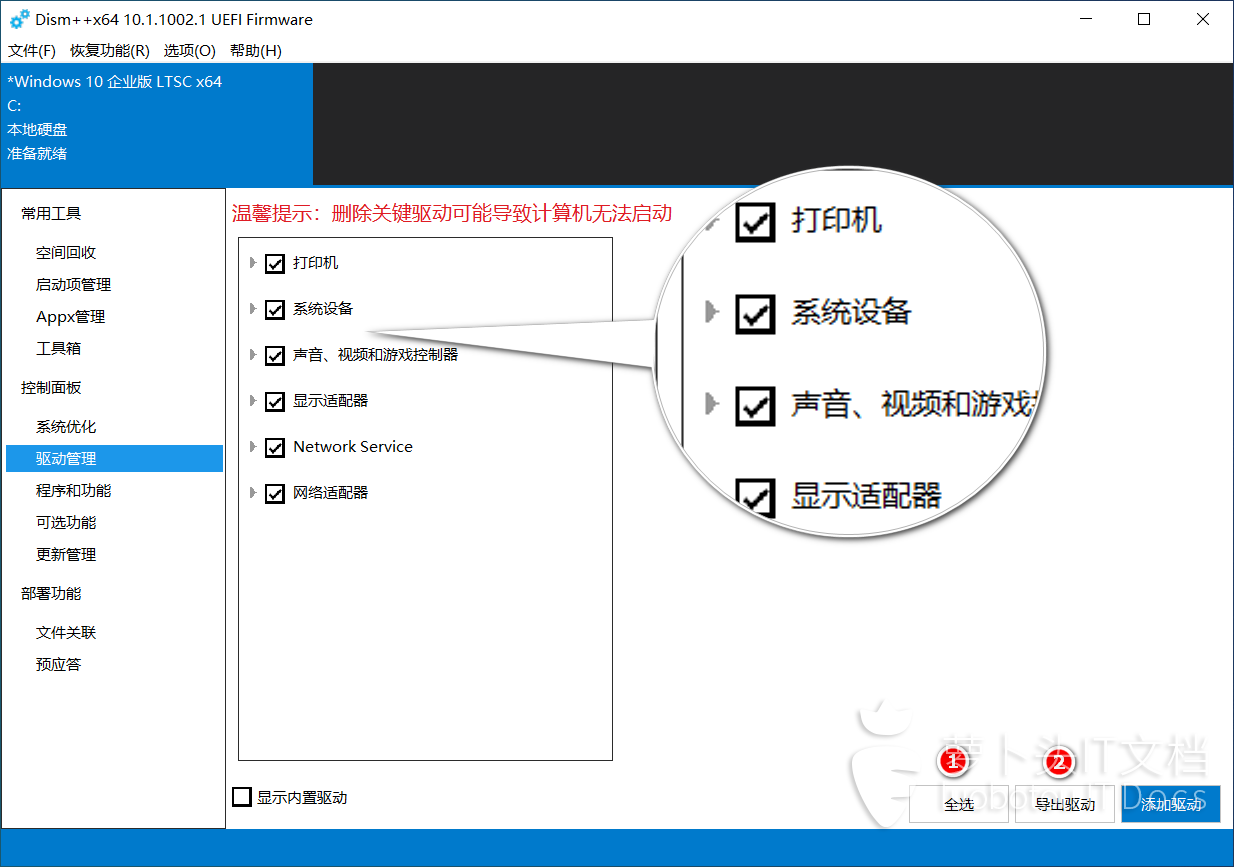Expand the 网络适配器 tree arrow
The height and width of the screenshot is (867, 1234).
(x=253, y=493)
